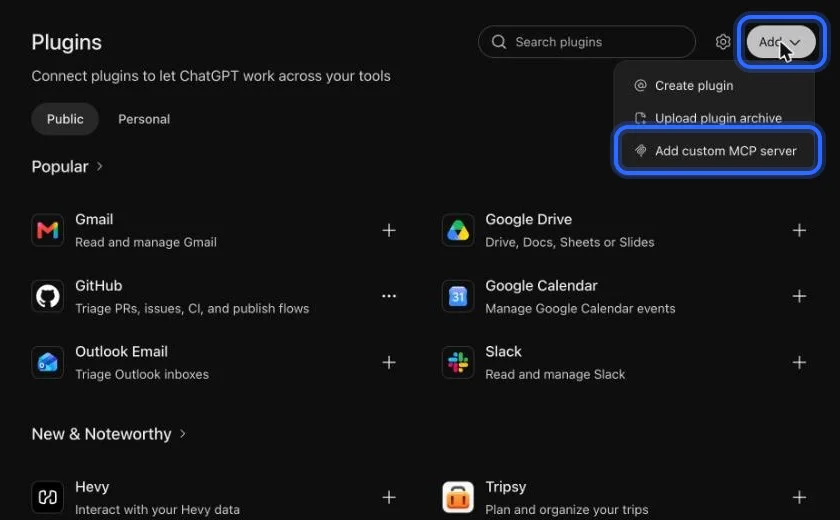
Task: Open the Slack plugin title
Action: click(504, 352)
